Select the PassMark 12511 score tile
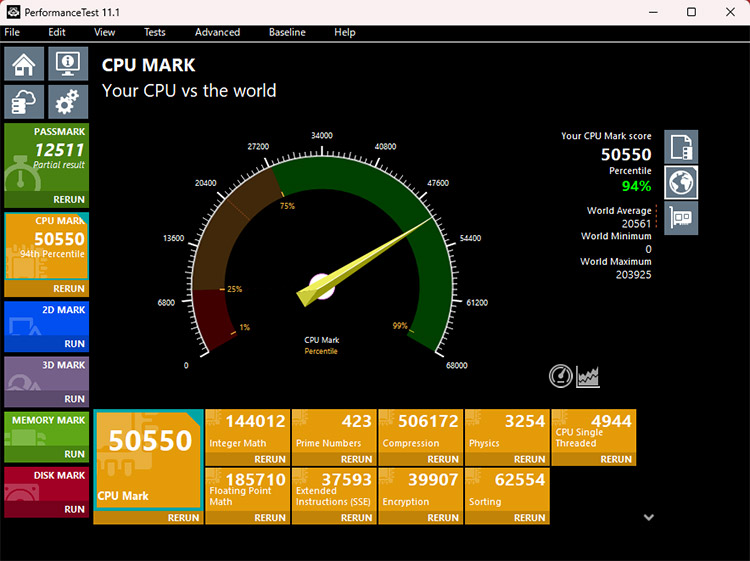Image resolution: width=750 pixels, height=561 pixels. coord(46,157)
